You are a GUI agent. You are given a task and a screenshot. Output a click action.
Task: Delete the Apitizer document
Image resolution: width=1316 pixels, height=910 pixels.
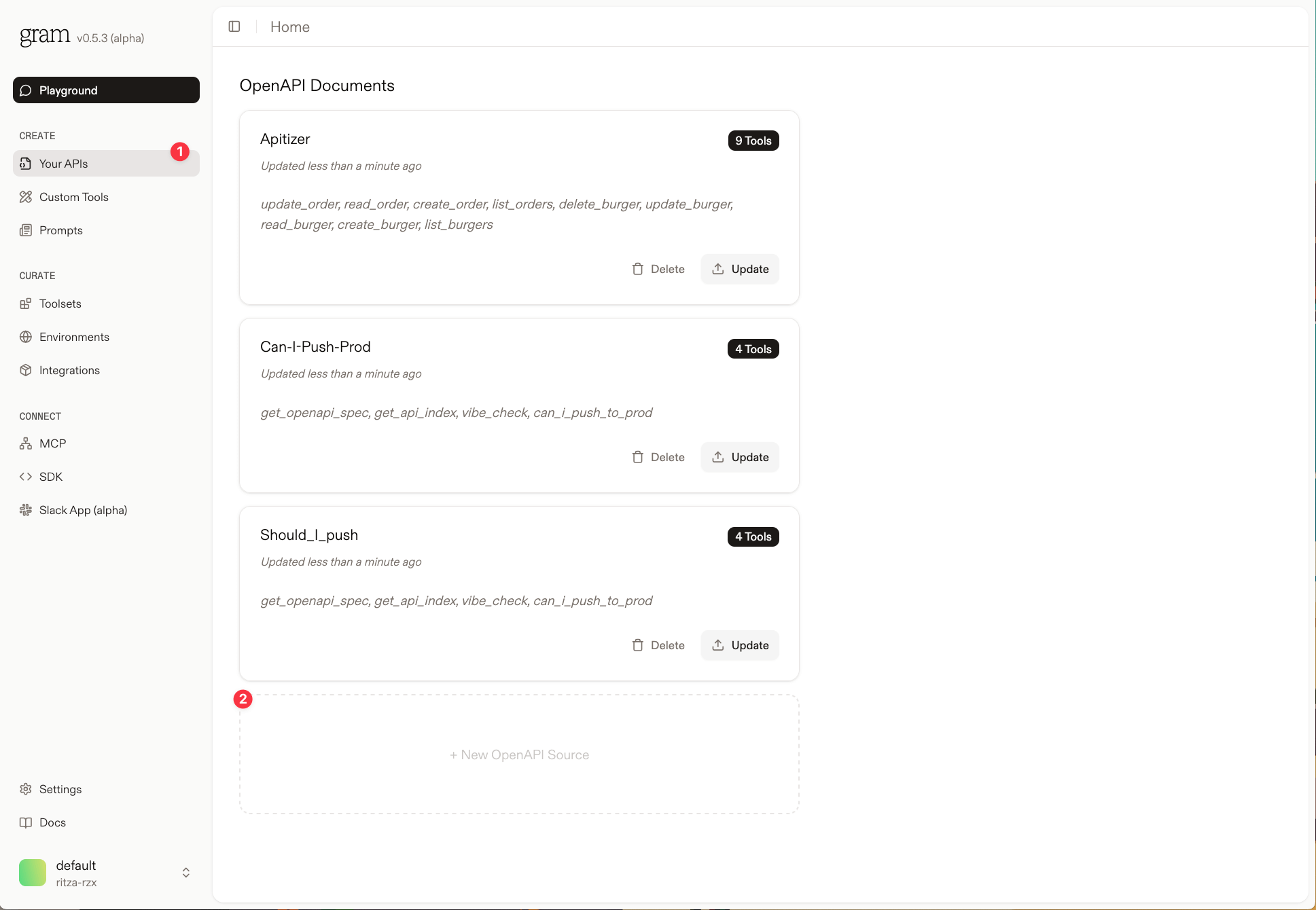[x=658, y=269]
